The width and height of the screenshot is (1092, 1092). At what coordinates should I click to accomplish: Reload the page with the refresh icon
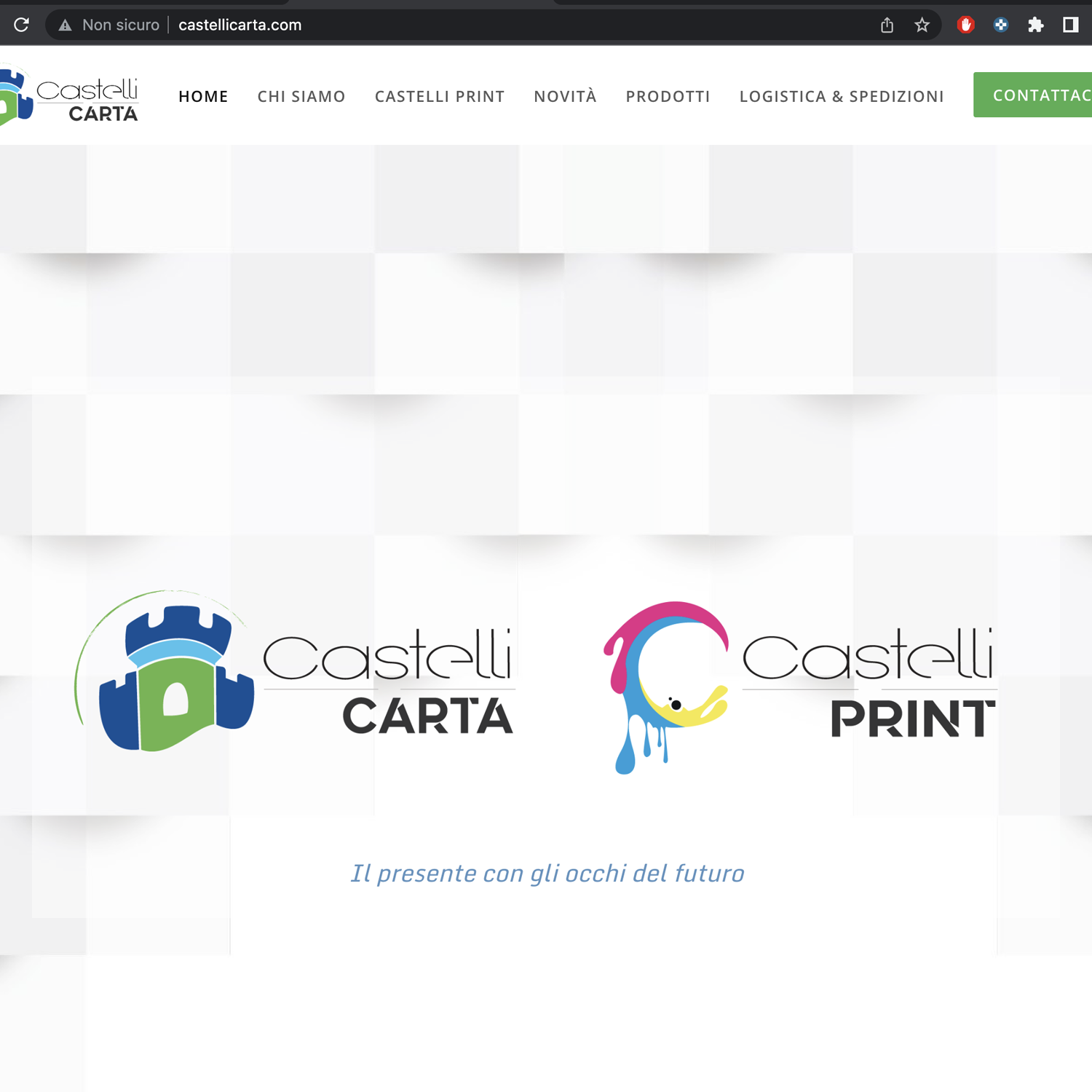pyautogui.click(x=21, y=25)
